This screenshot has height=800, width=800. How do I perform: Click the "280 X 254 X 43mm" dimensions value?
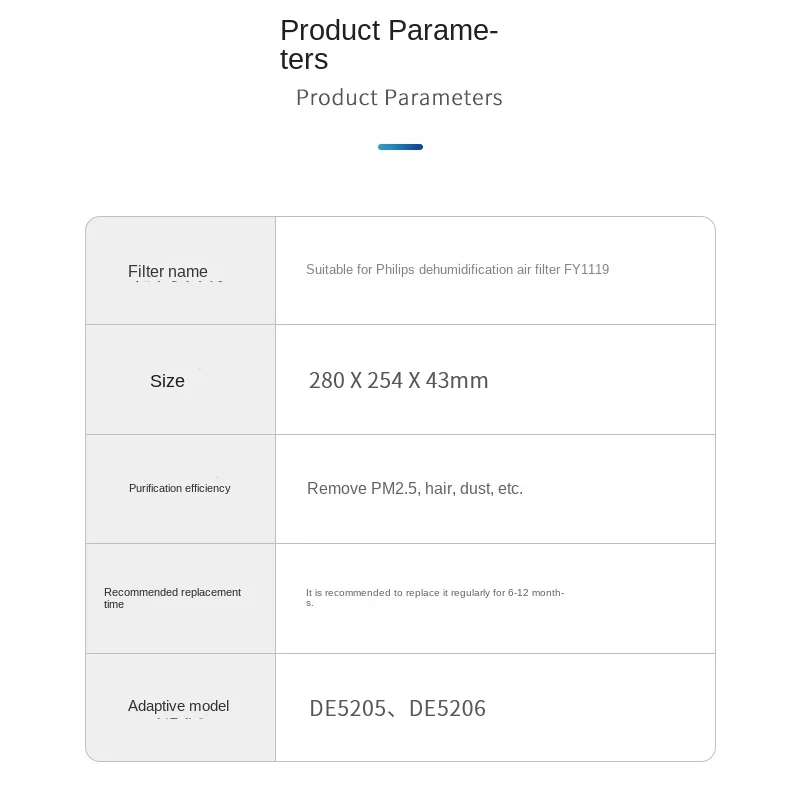(x=398, y=380)
